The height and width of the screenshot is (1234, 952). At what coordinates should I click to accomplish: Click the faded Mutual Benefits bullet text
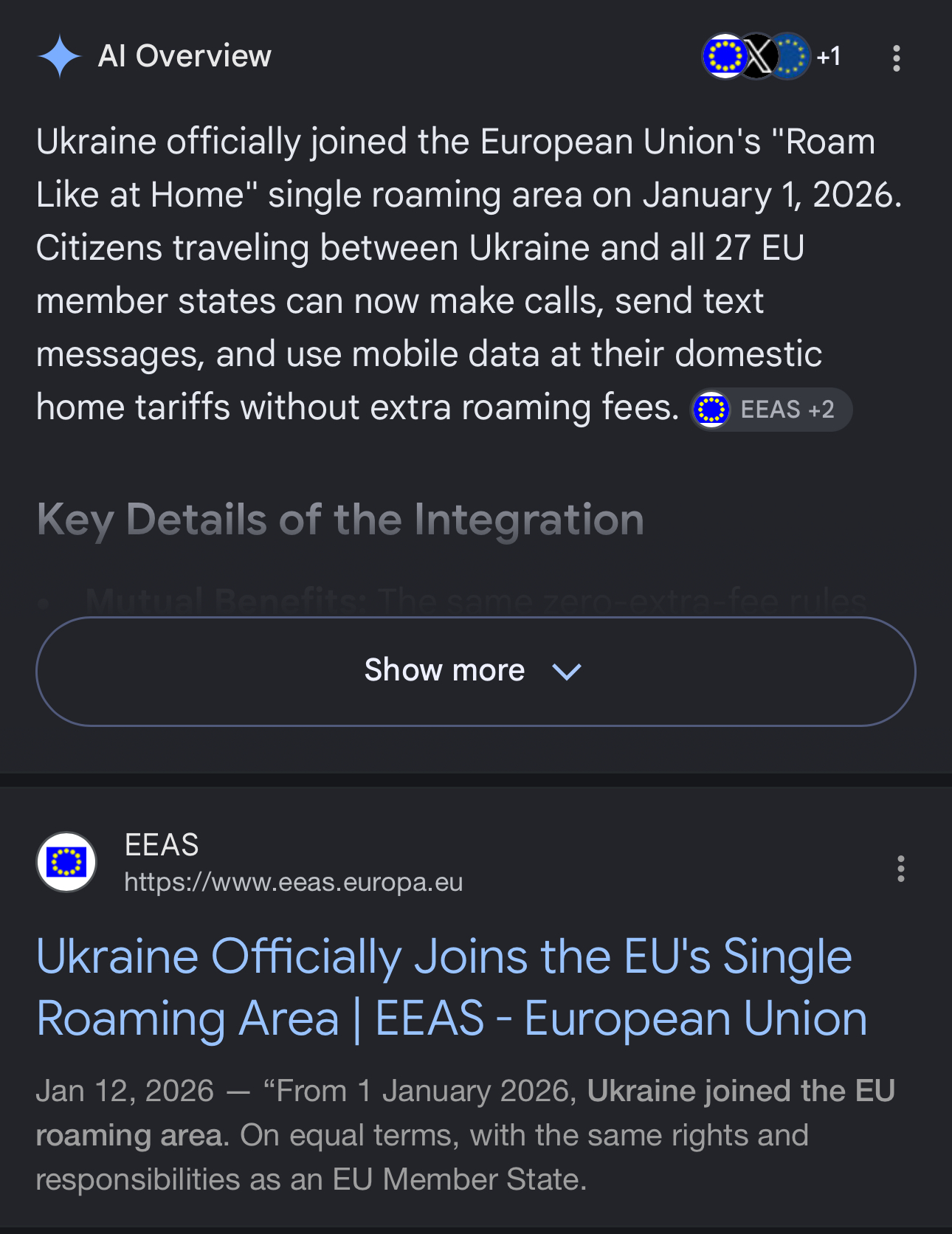476,601
